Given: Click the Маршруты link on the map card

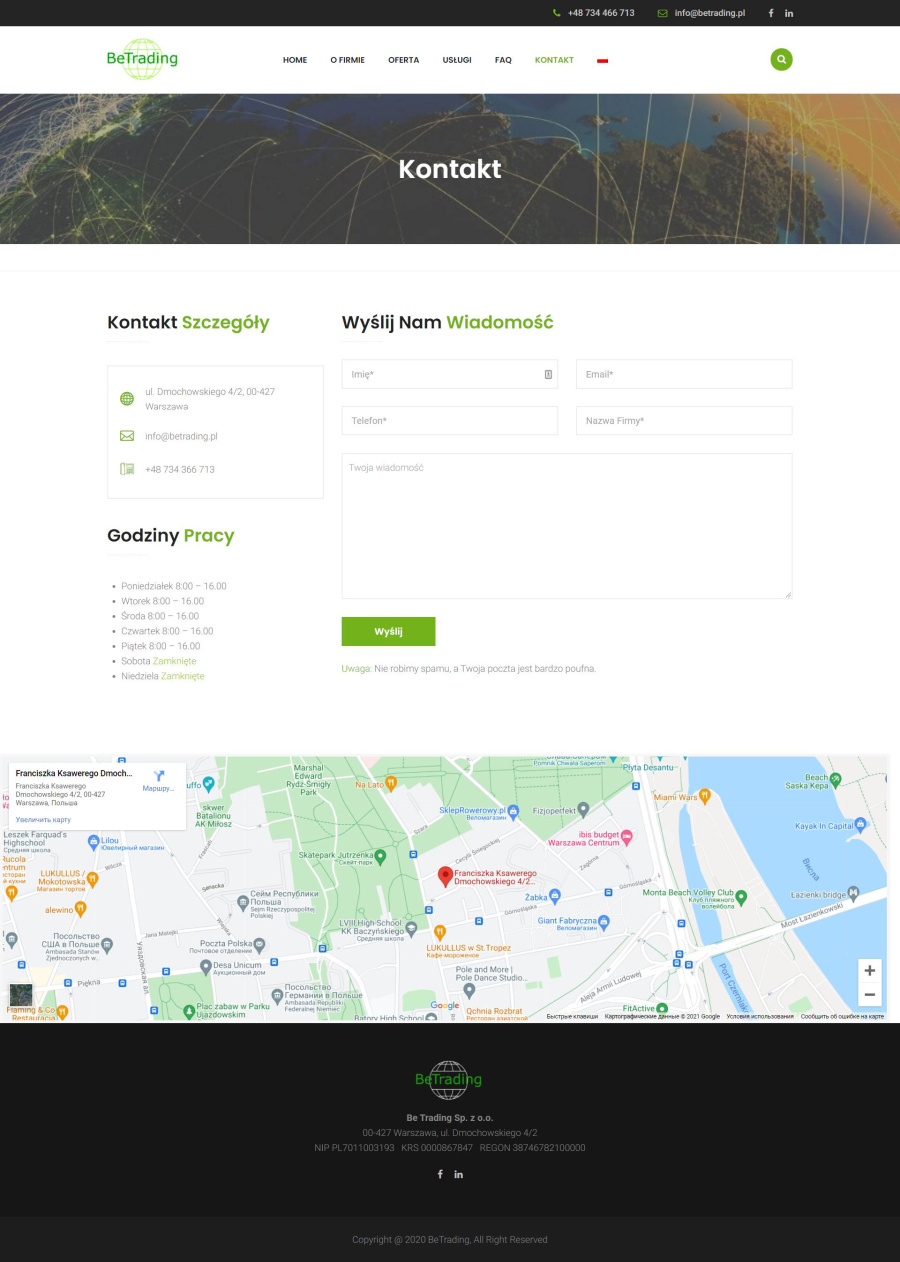Looking at the screenshot, I should click(x=160, y=789).
